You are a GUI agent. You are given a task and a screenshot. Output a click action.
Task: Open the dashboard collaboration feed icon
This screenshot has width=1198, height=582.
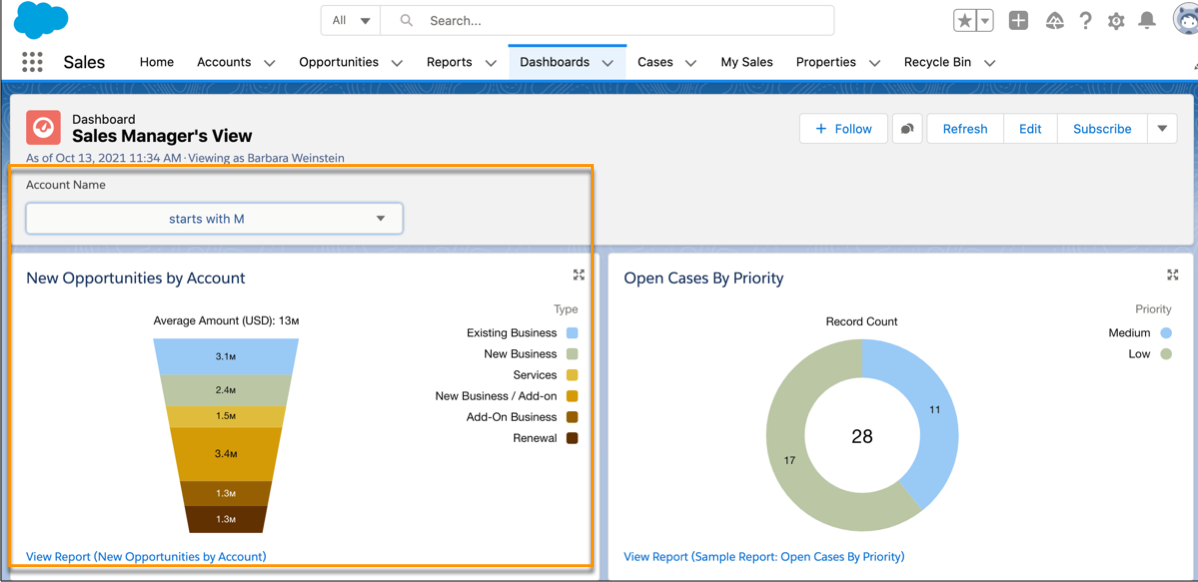point(907,129)
